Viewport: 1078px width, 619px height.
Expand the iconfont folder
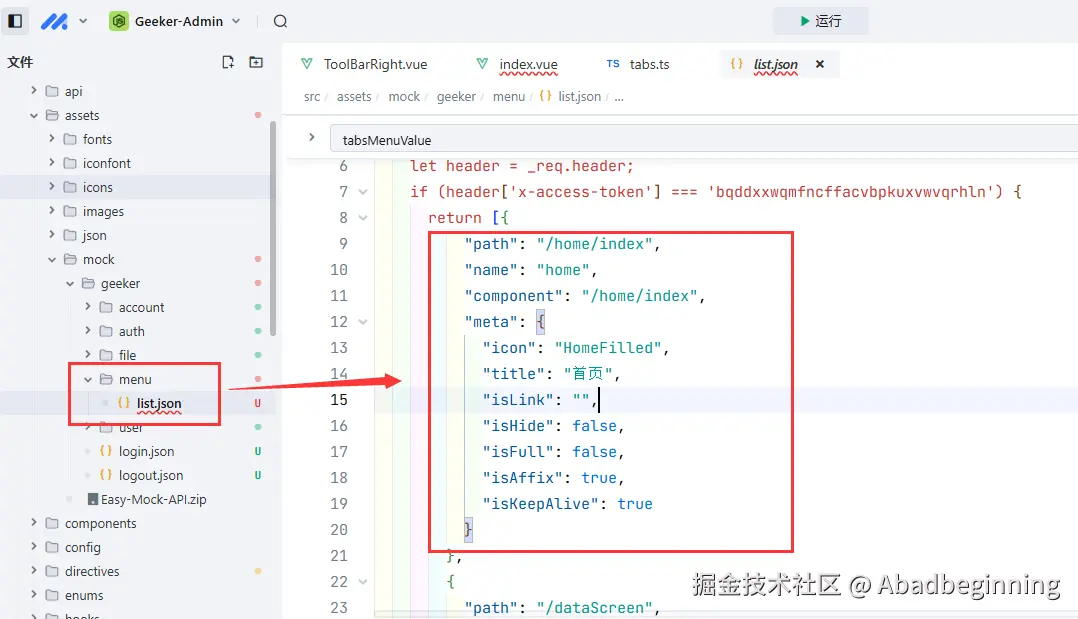[52, 162]
